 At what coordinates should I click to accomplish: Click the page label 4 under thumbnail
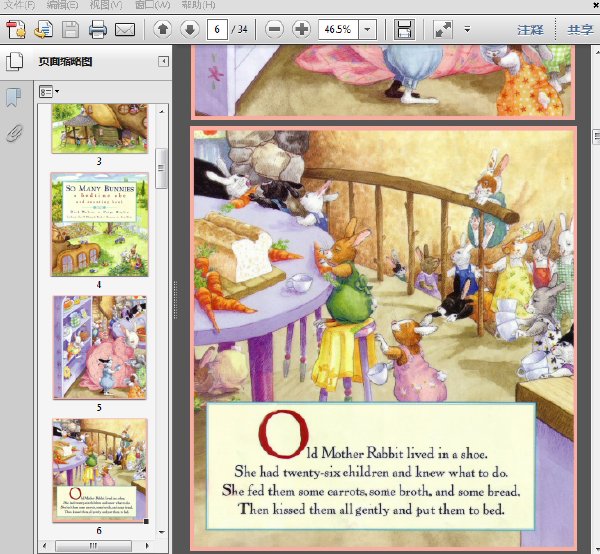tap(99, 285)
